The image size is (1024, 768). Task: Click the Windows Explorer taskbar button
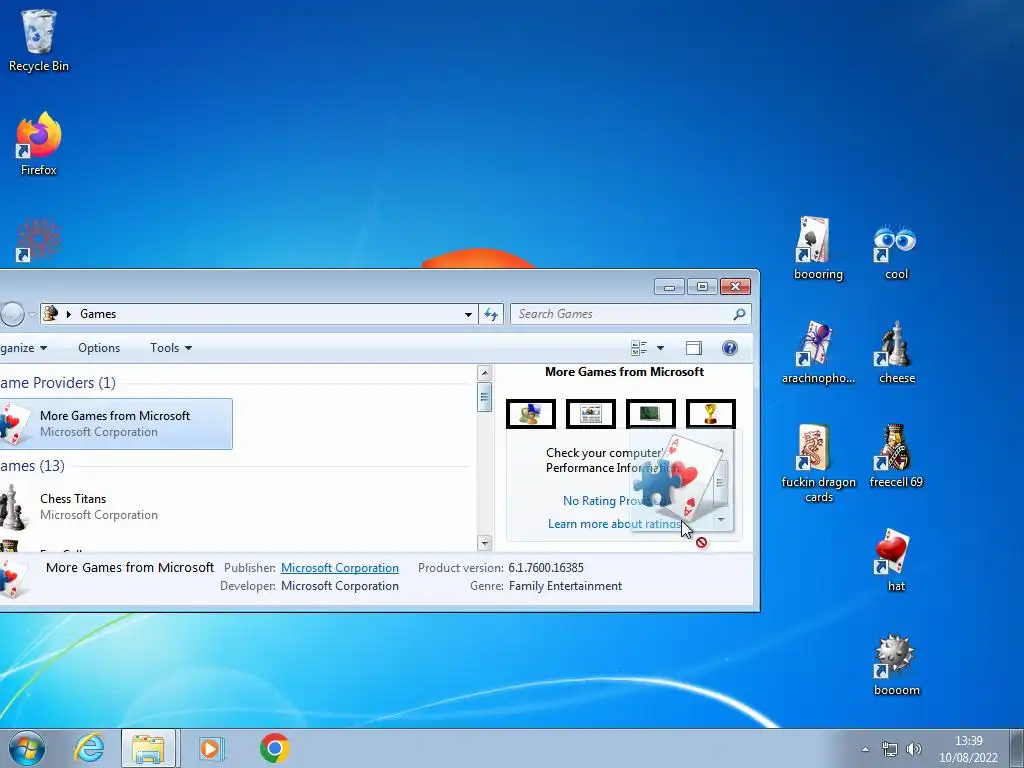click(148, 748)
